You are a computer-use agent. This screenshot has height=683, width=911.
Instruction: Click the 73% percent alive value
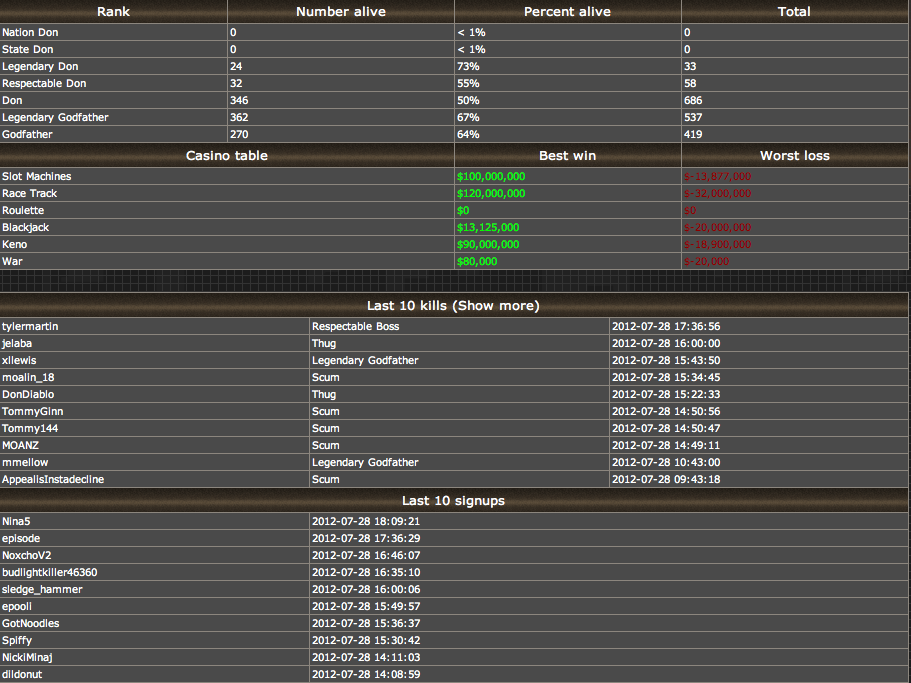(x=468, y=66)
